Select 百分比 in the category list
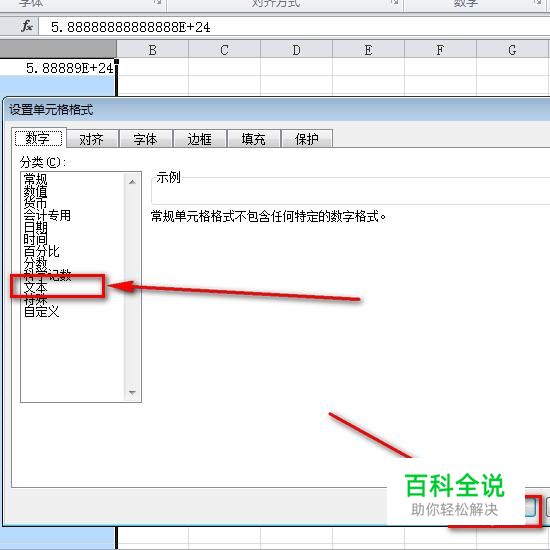The height and width of the screenshot is (550, 550). pos(41,251)
